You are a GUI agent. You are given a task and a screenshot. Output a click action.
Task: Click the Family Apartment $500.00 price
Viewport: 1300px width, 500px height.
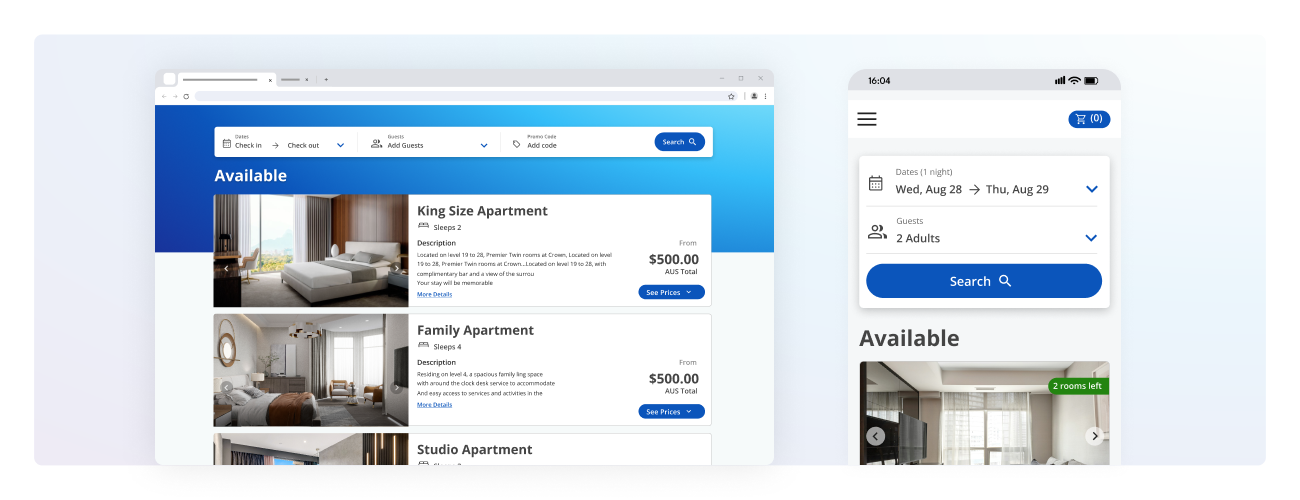tap(674, 378)
